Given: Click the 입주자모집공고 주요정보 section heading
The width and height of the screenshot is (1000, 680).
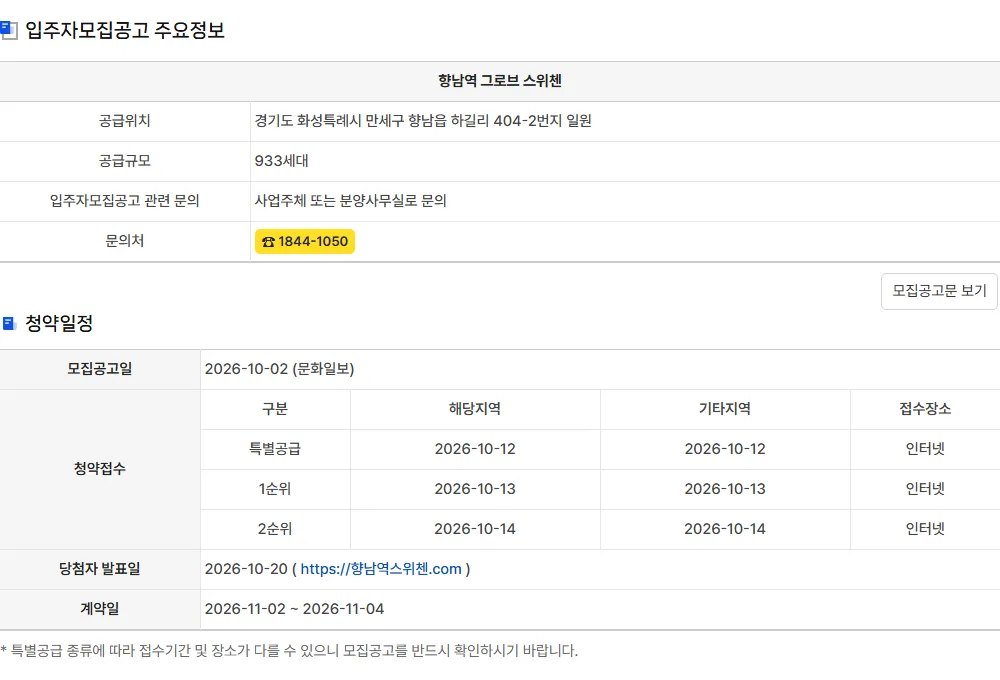Looking at the screenshot, I should tap(125, 30).
